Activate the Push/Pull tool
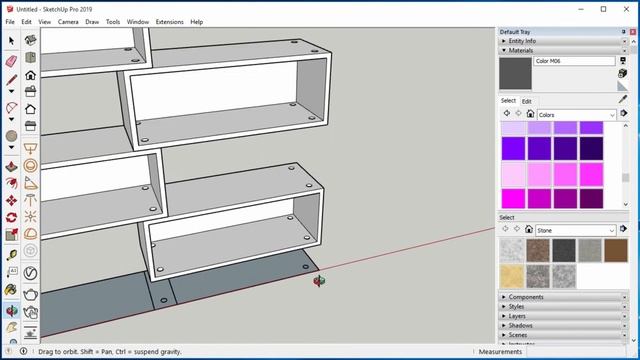Image resolution: width=640 pixels, height=360 pixels. [x=11, y=167]
